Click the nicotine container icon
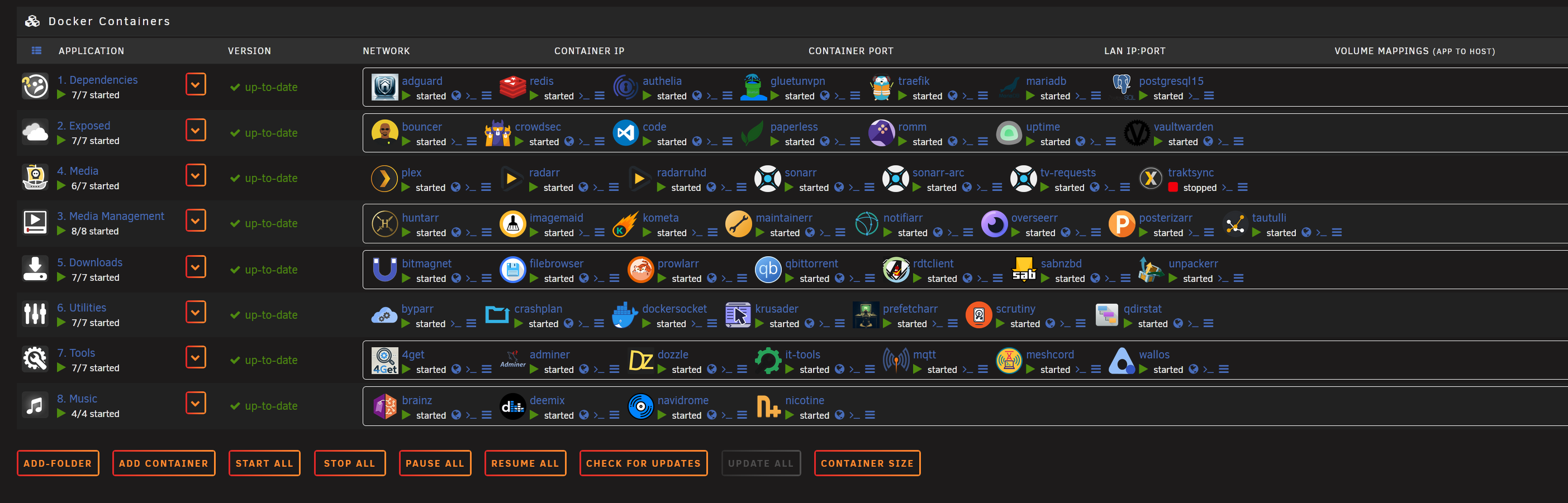This screenshot has width=1568, height=503. [768, 406]
